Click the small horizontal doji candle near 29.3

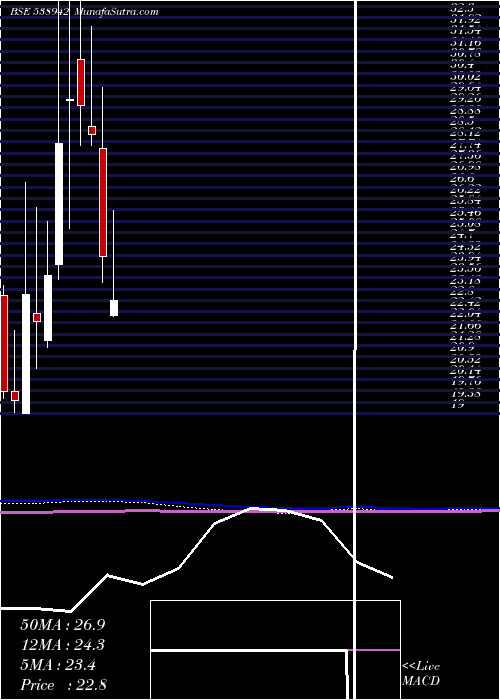(x=70, y=100)
